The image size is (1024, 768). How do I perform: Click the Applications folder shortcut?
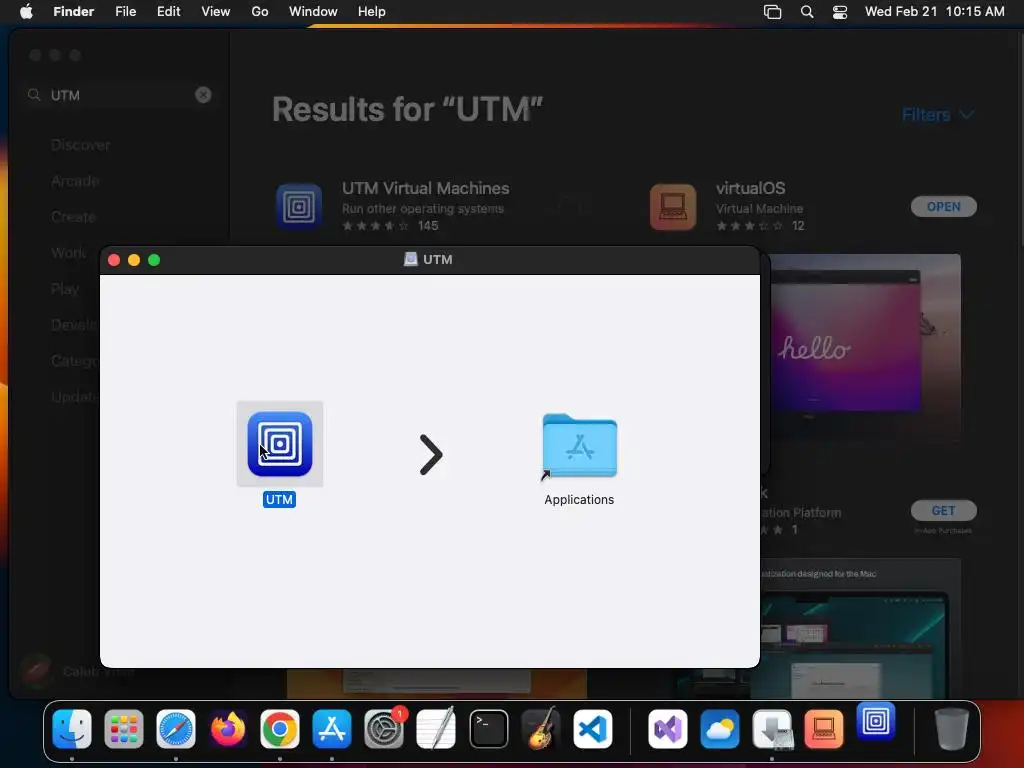tap(579, 447)
